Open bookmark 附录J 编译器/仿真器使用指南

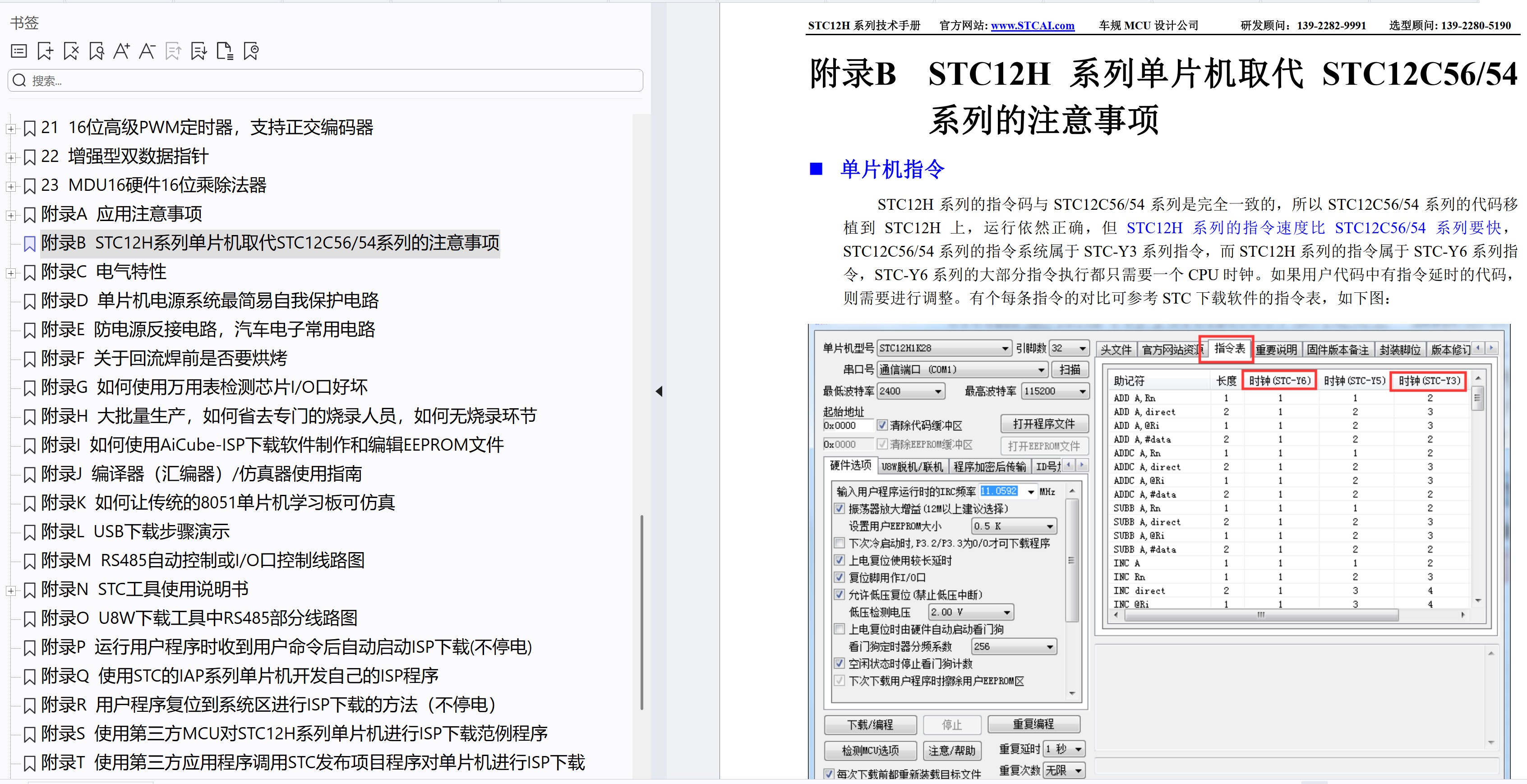(x=202, y=474)
